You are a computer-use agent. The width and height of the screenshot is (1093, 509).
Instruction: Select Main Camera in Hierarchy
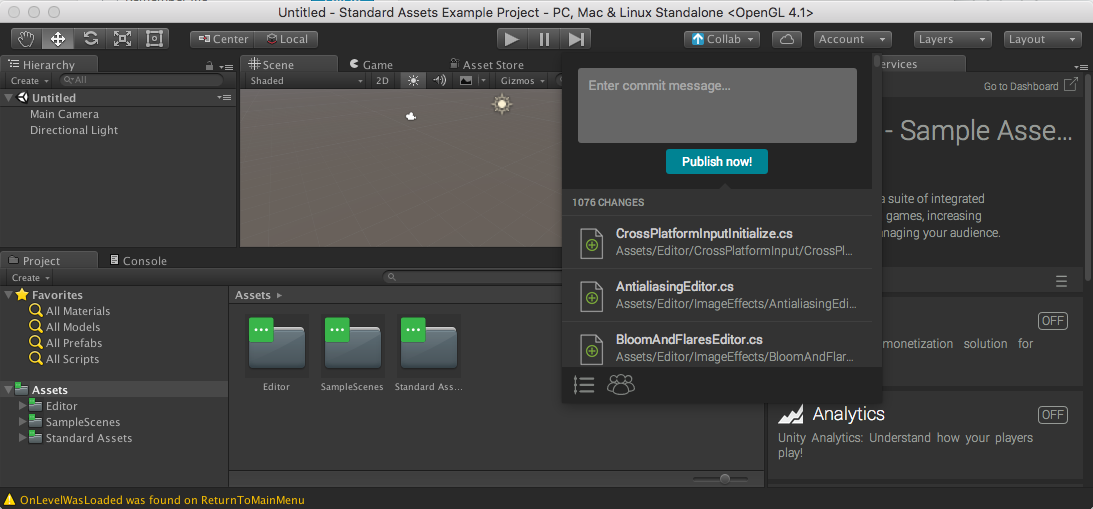(64, 114)
